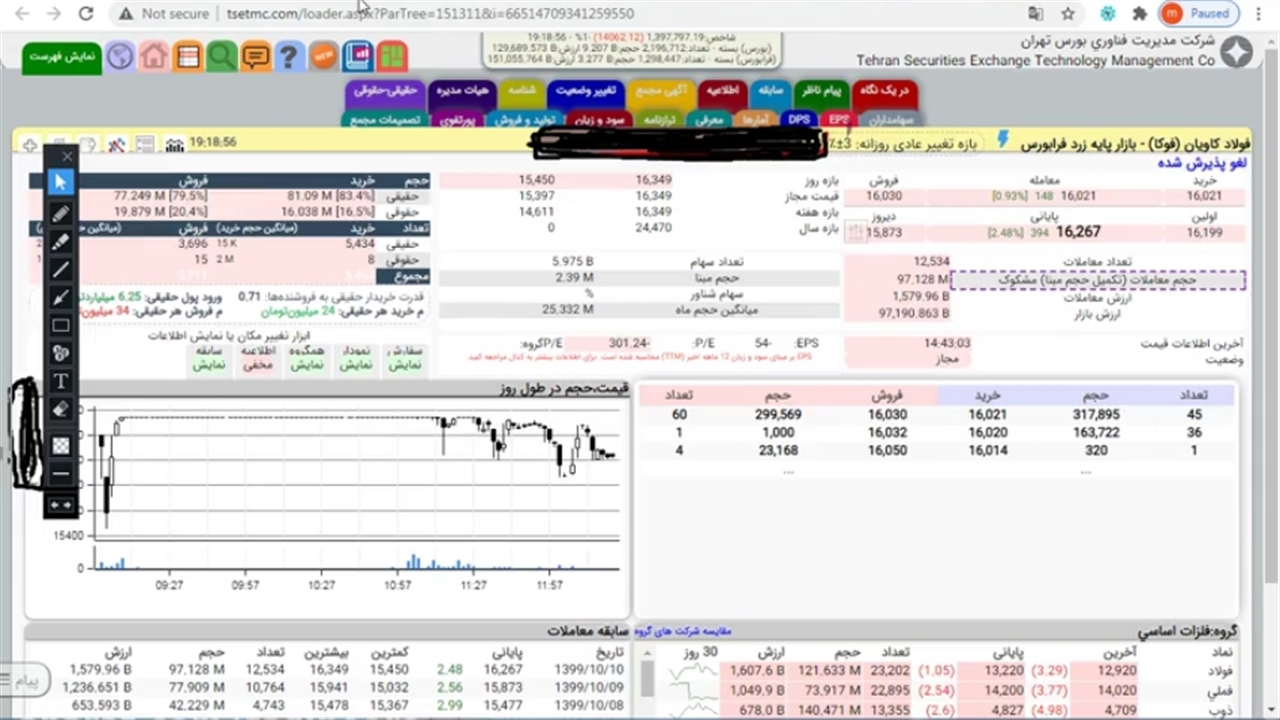1280x720 pixels.
Task: Open the home icon in top toolbar
Action: pos(154,56)
